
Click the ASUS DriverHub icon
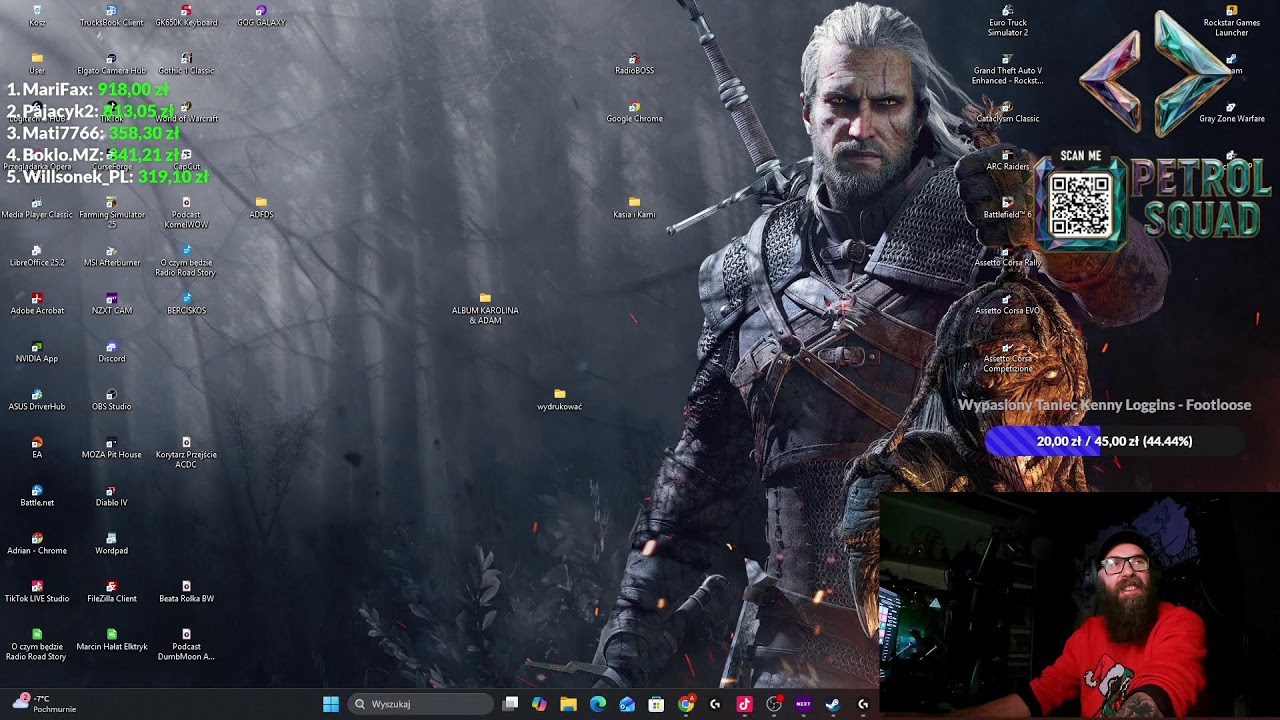tap(37, 399)
